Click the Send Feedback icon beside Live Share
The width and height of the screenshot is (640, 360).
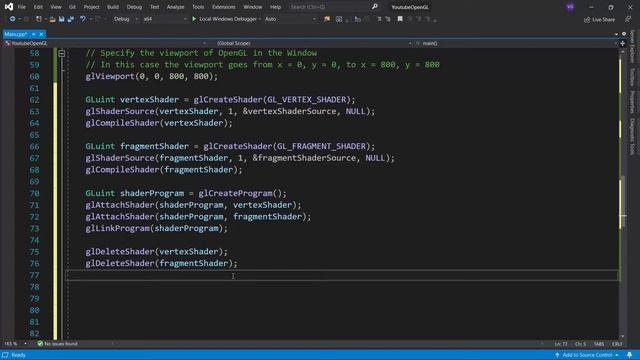point(628,19)
